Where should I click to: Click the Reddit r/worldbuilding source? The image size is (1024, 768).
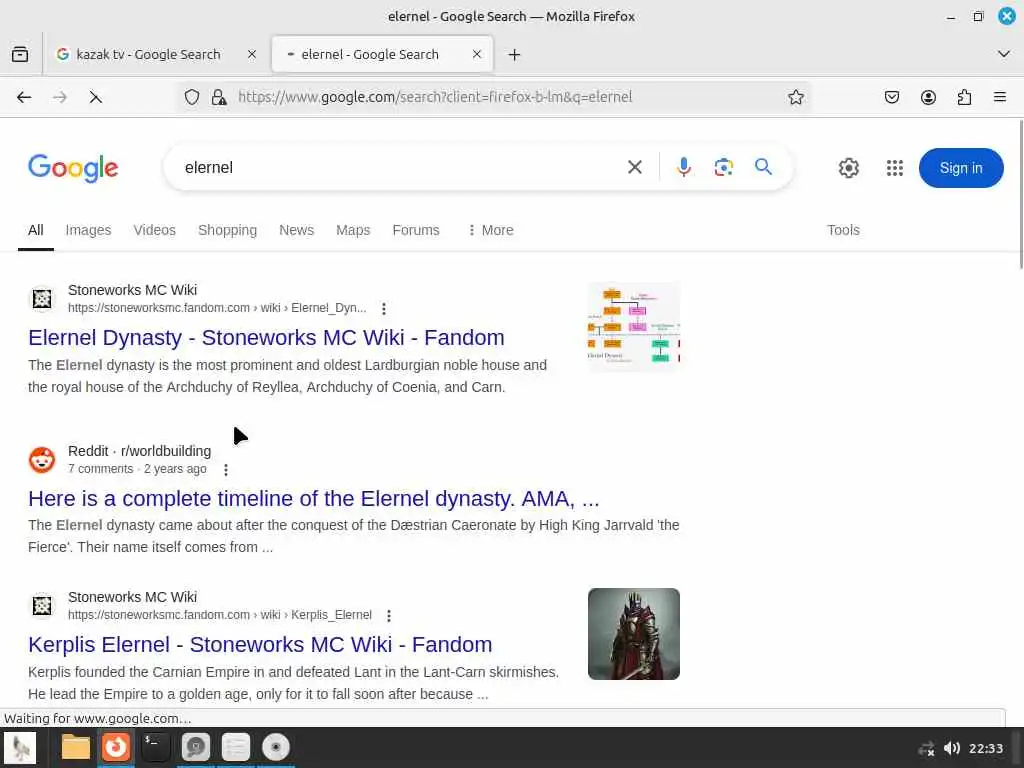pos(139,451)
